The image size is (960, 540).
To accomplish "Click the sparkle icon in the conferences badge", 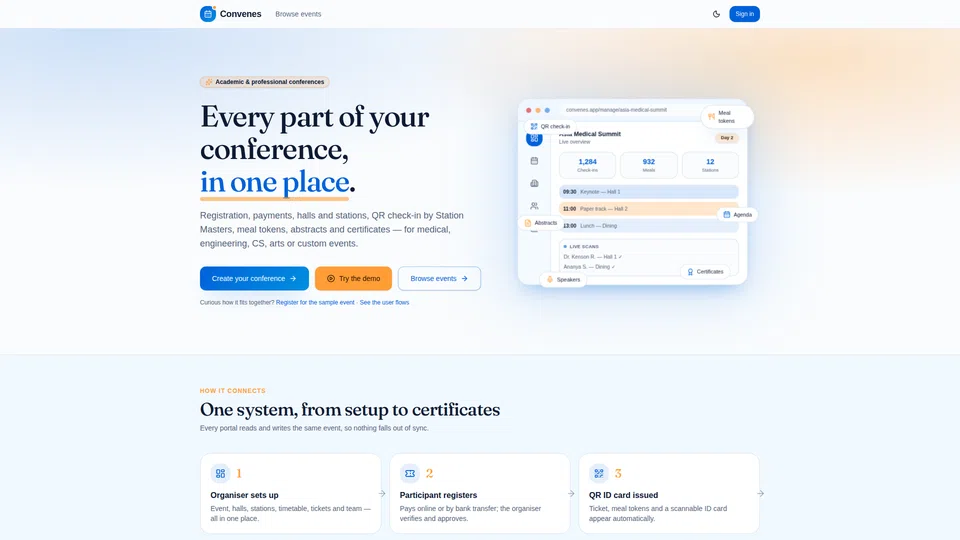I will [209, 82].
